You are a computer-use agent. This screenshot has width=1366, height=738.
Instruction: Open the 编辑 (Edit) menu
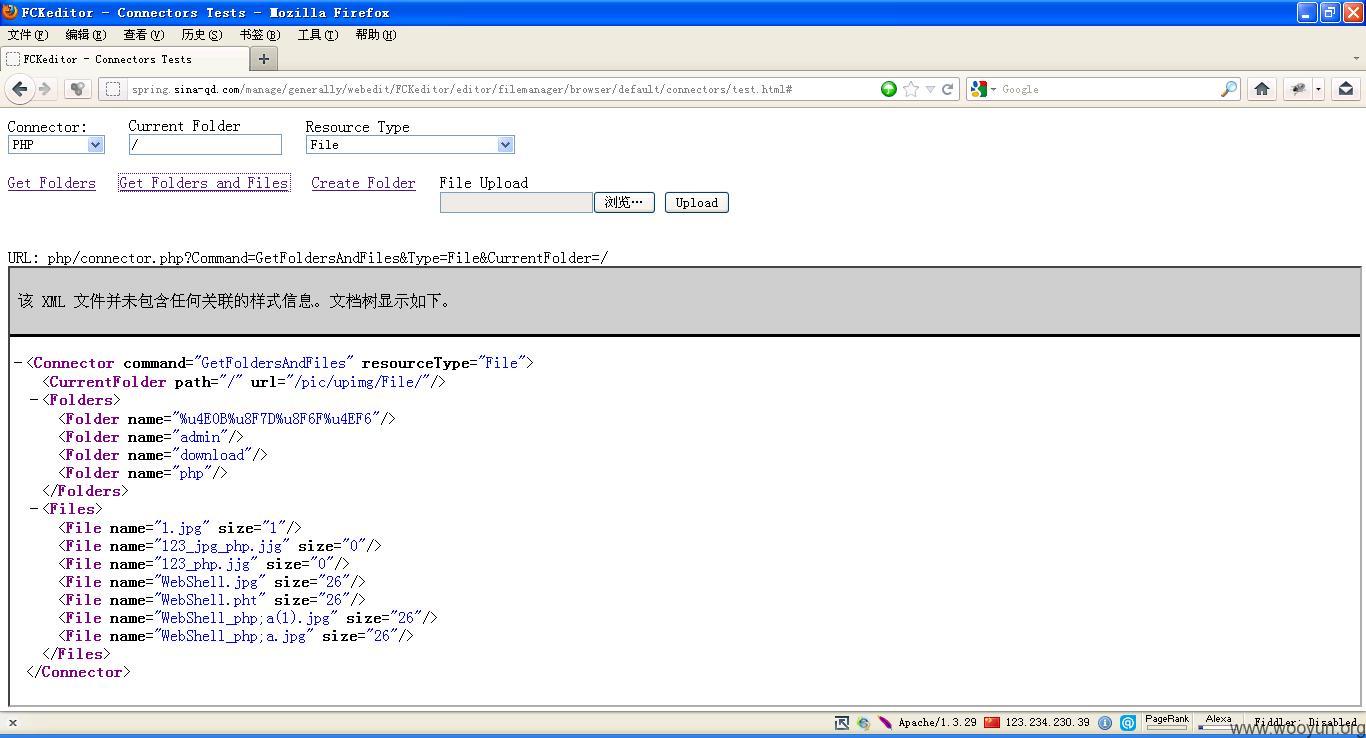(x=85, y=34)
